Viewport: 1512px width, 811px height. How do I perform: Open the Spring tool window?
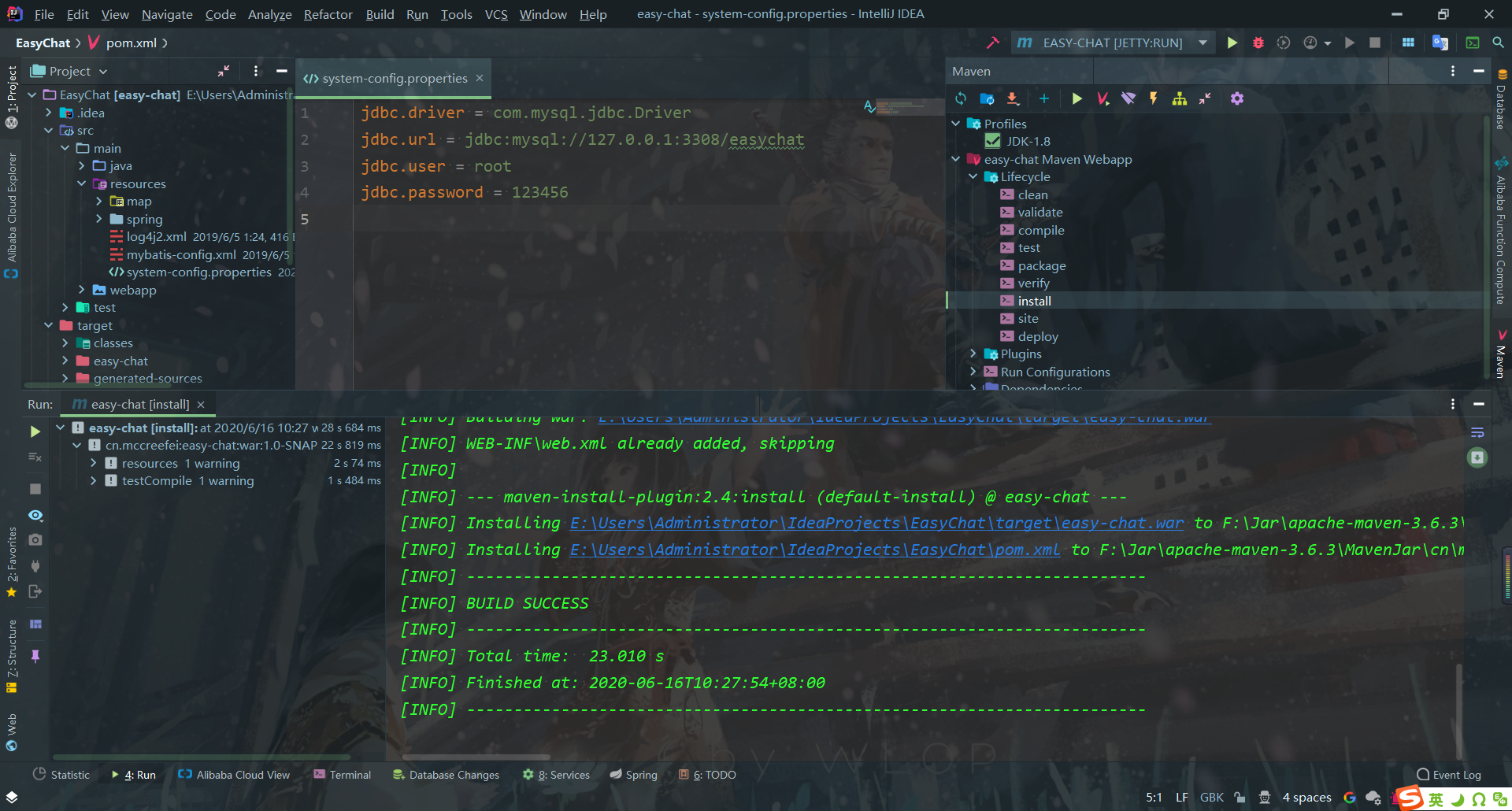(634, 775)
